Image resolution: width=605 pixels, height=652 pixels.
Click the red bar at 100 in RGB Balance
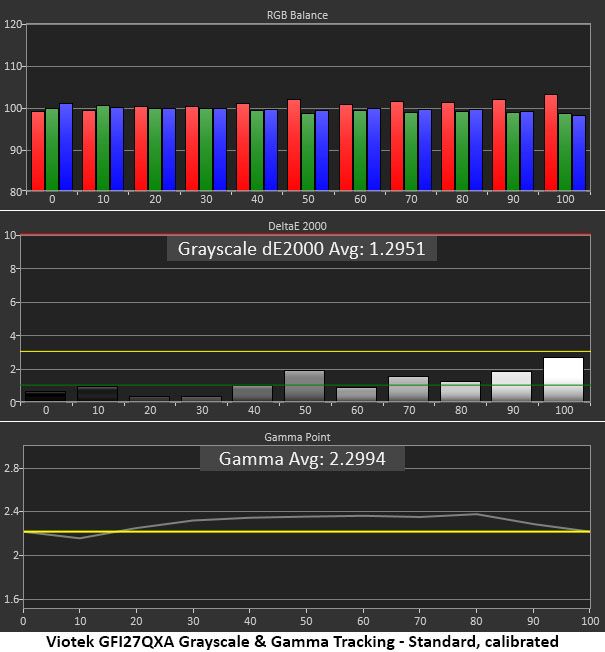[x=551, y=143]
